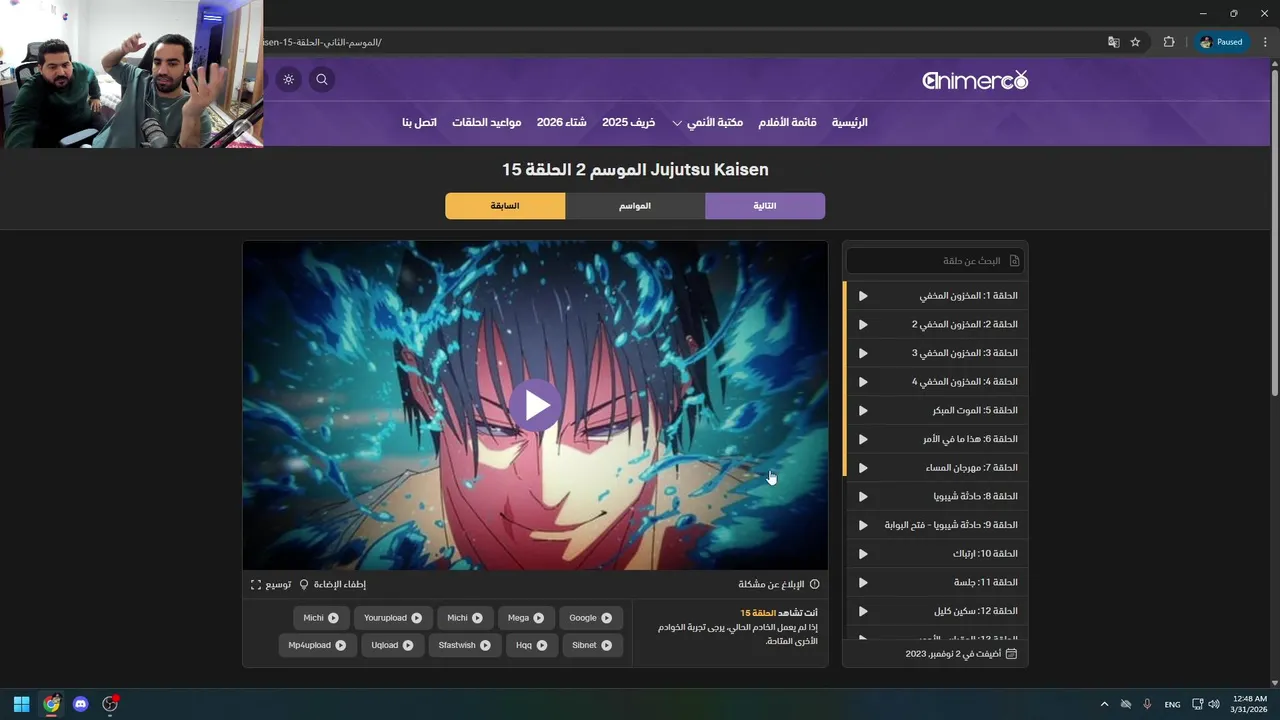This screenshot has height=720, width=1280.
Task: Open Discord from the taskbar
Action: tap(81, 704)
